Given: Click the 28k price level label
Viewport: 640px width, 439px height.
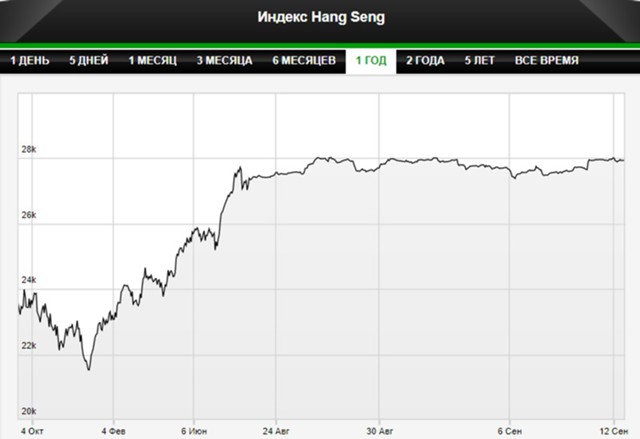Looking at the screenshot, I should [29, 149].
